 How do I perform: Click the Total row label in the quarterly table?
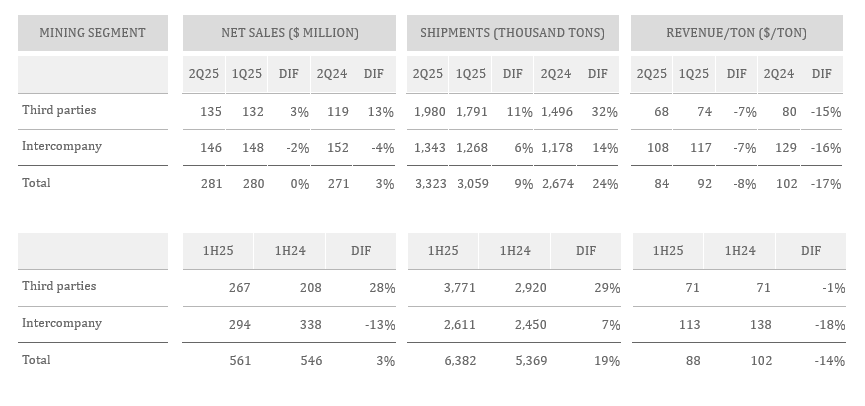(x=36, y=183)
